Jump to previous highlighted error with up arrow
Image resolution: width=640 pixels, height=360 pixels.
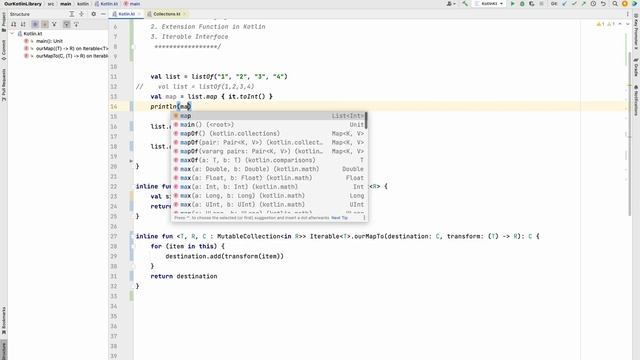click(x=620, y=24)
